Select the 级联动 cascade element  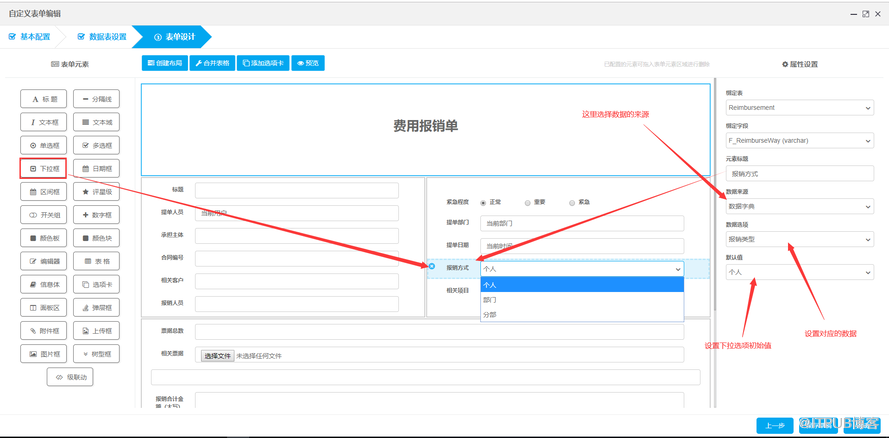(x=70, y=377)
